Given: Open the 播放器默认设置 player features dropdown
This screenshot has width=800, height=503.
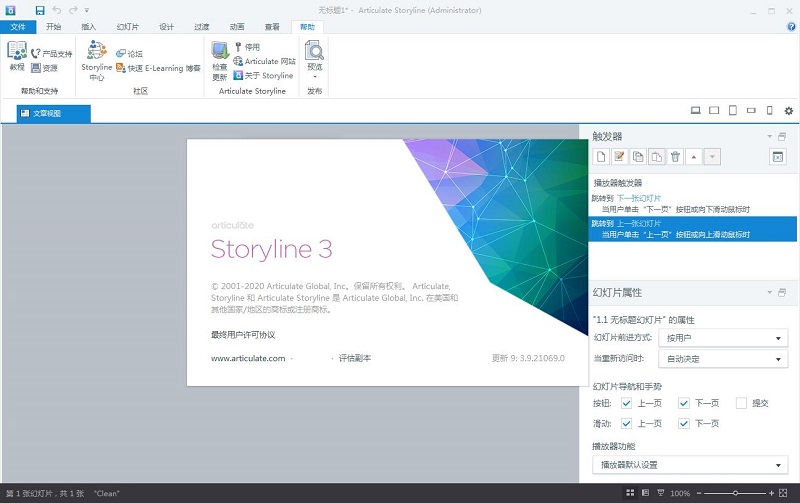Looking at the screenshot, I should 690,465.
